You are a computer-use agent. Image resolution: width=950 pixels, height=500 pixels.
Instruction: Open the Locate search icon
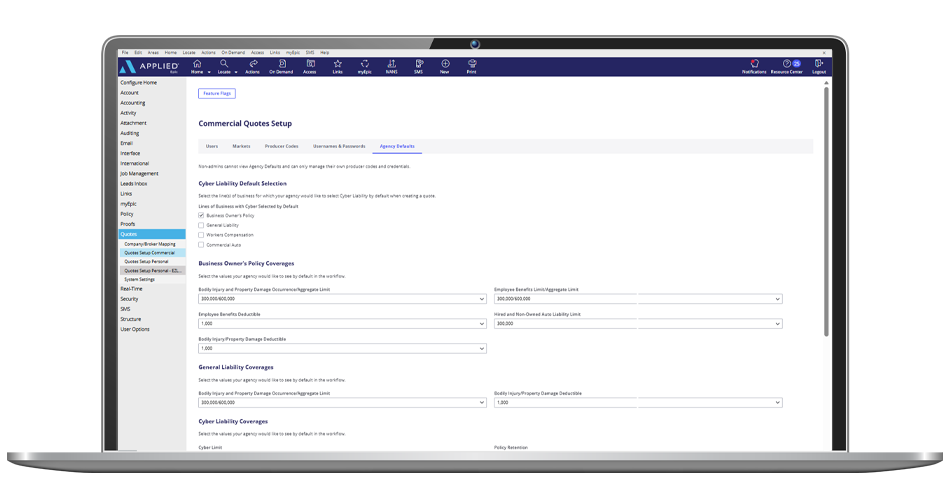(x=224, y=65)
